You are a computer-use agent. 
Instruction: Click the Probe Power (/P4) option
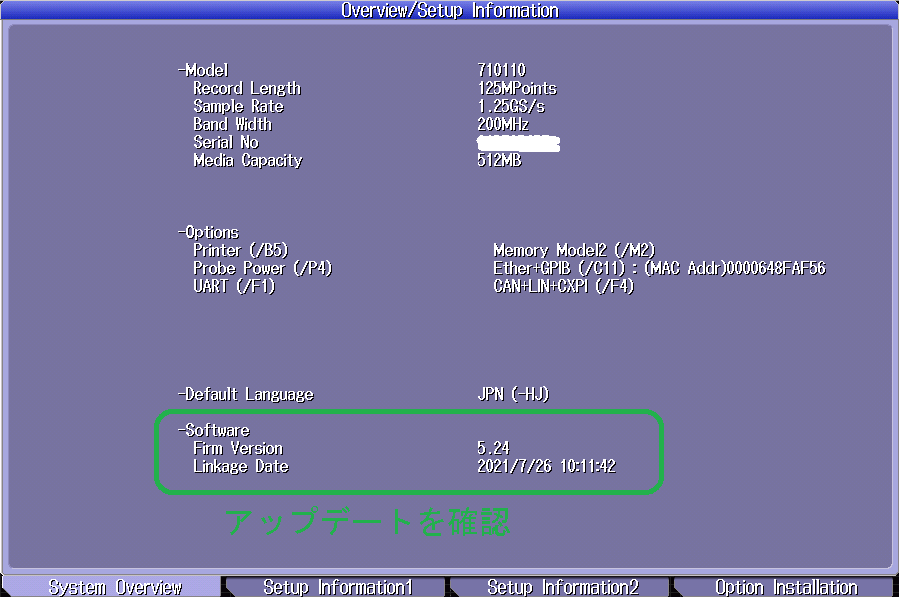point(262,268)
